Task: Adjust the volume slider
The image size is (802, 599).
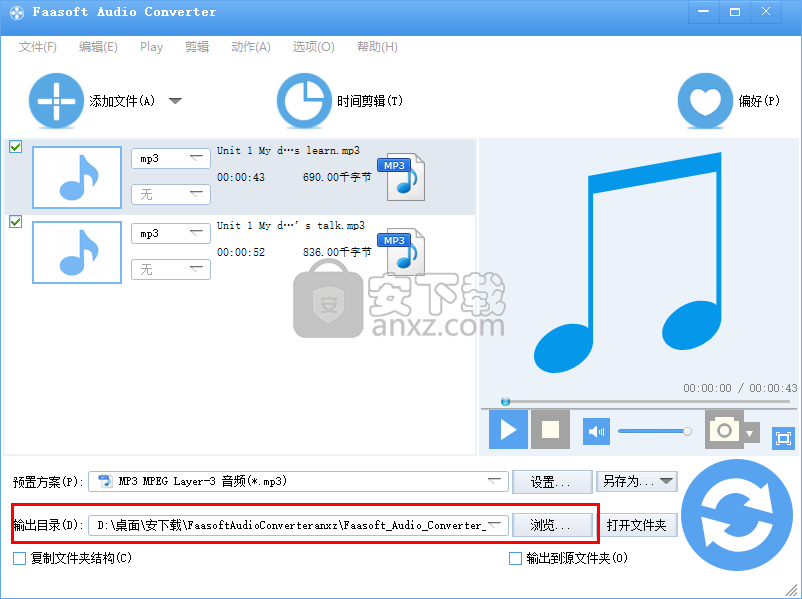Action: [655, 431]
